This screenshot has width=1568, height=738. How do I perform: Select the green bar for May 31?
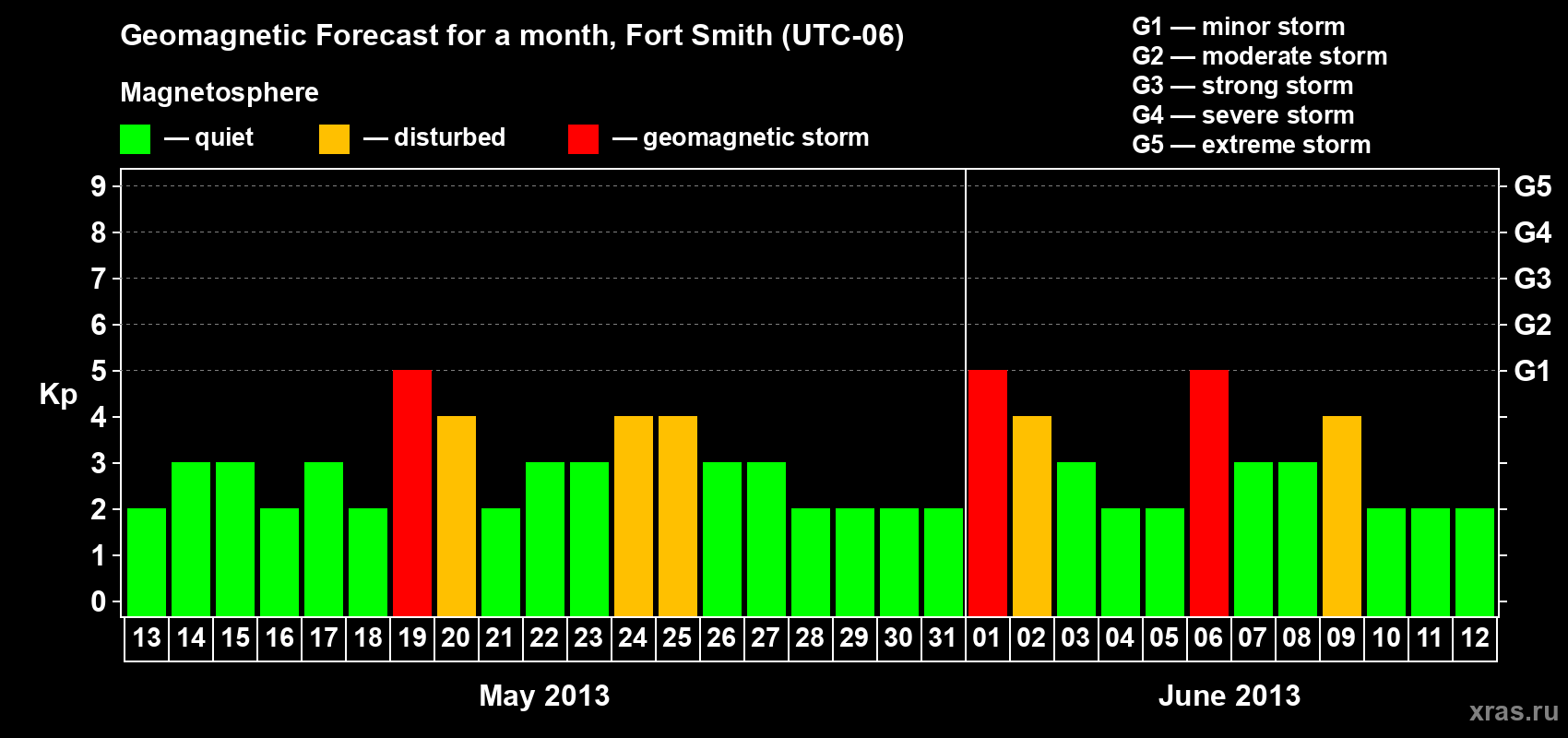click(x=944, y=563)
